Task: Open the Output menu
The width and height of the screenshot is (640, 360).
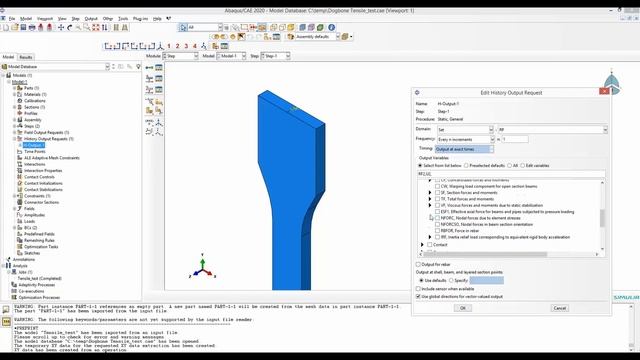Action: (x=91, y=18)
